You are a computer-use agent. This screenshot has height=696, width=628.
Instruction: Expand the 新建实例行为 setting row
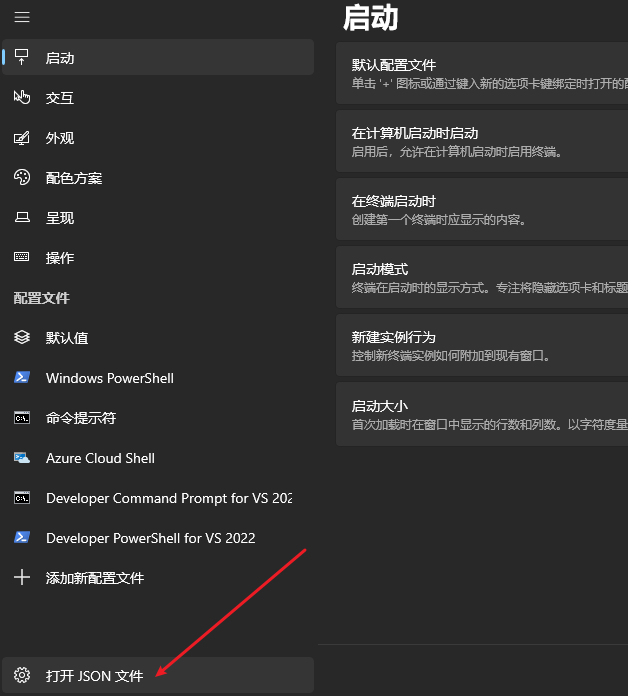tap(482, 345)
